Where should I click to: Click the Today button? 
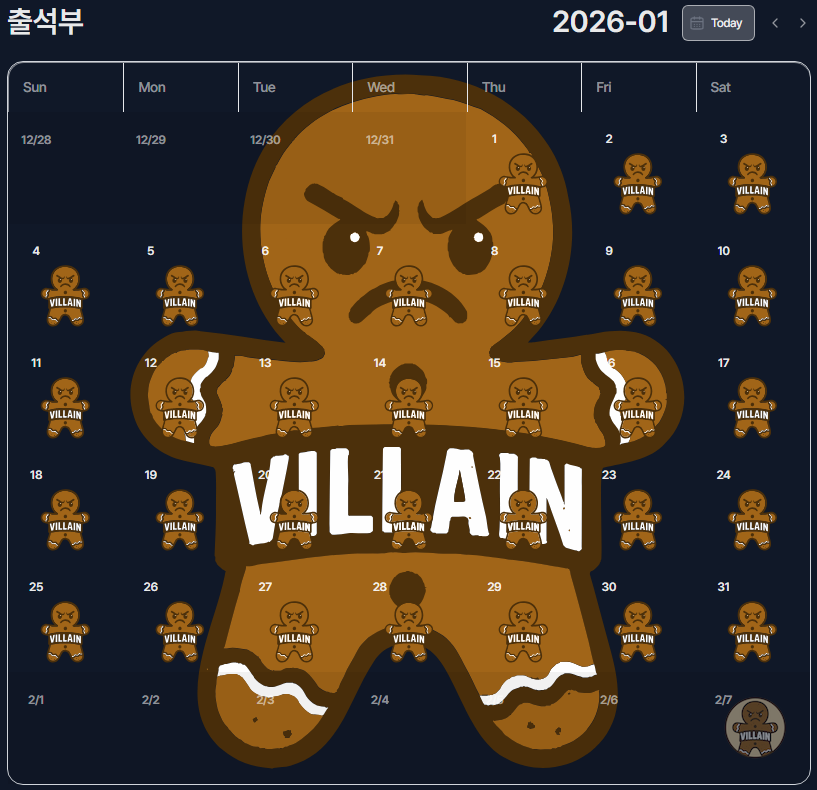pyautogui.click(x=718, y=23)
